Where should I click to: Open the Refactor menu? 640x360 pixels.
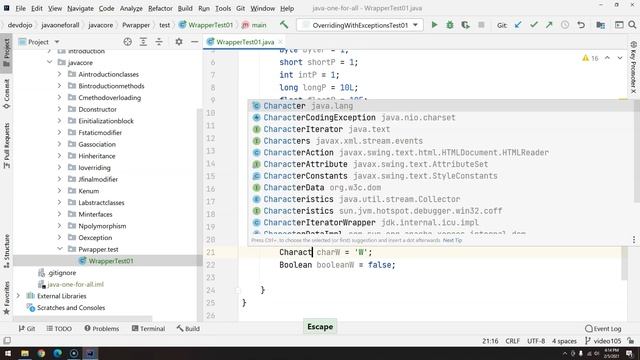pyautogui.click(x=160, y=8)
